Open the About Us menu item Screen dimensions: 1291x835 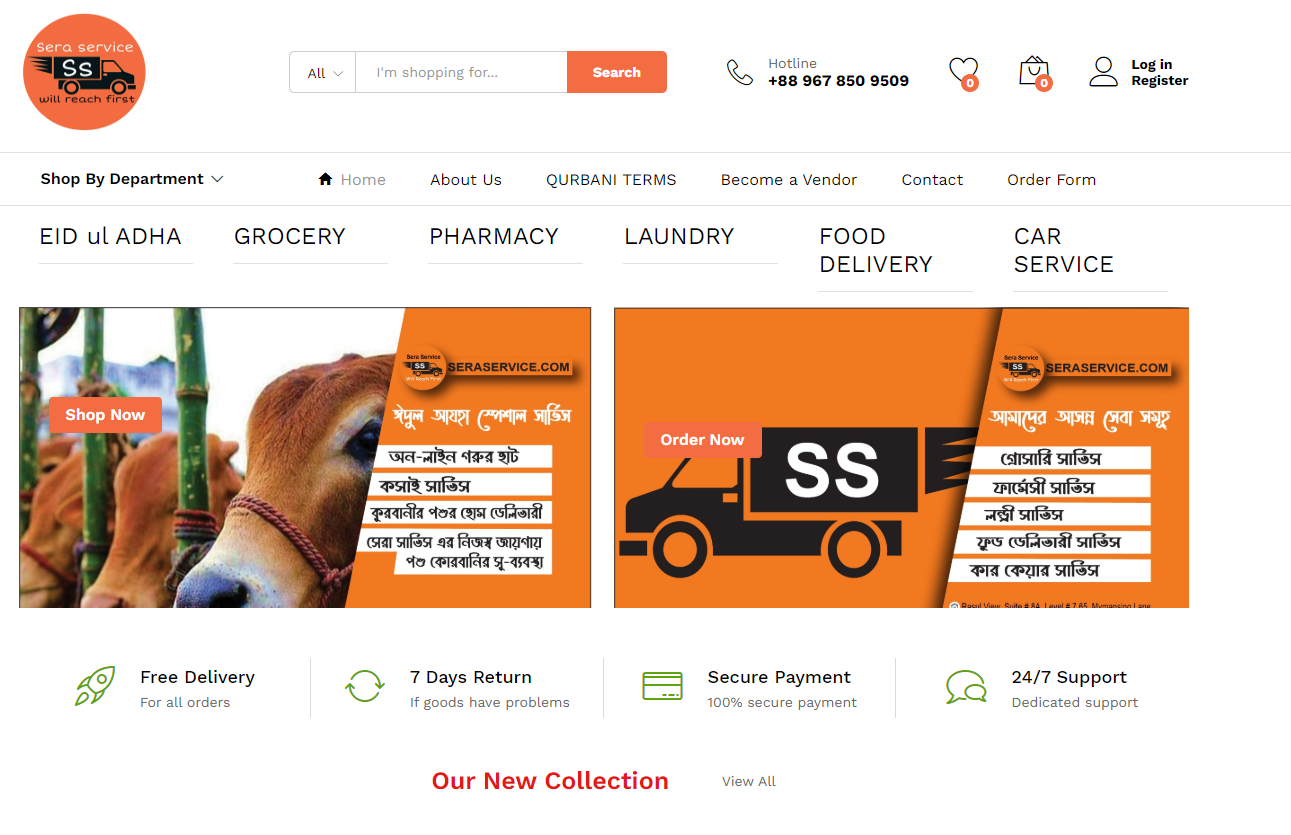466,180
